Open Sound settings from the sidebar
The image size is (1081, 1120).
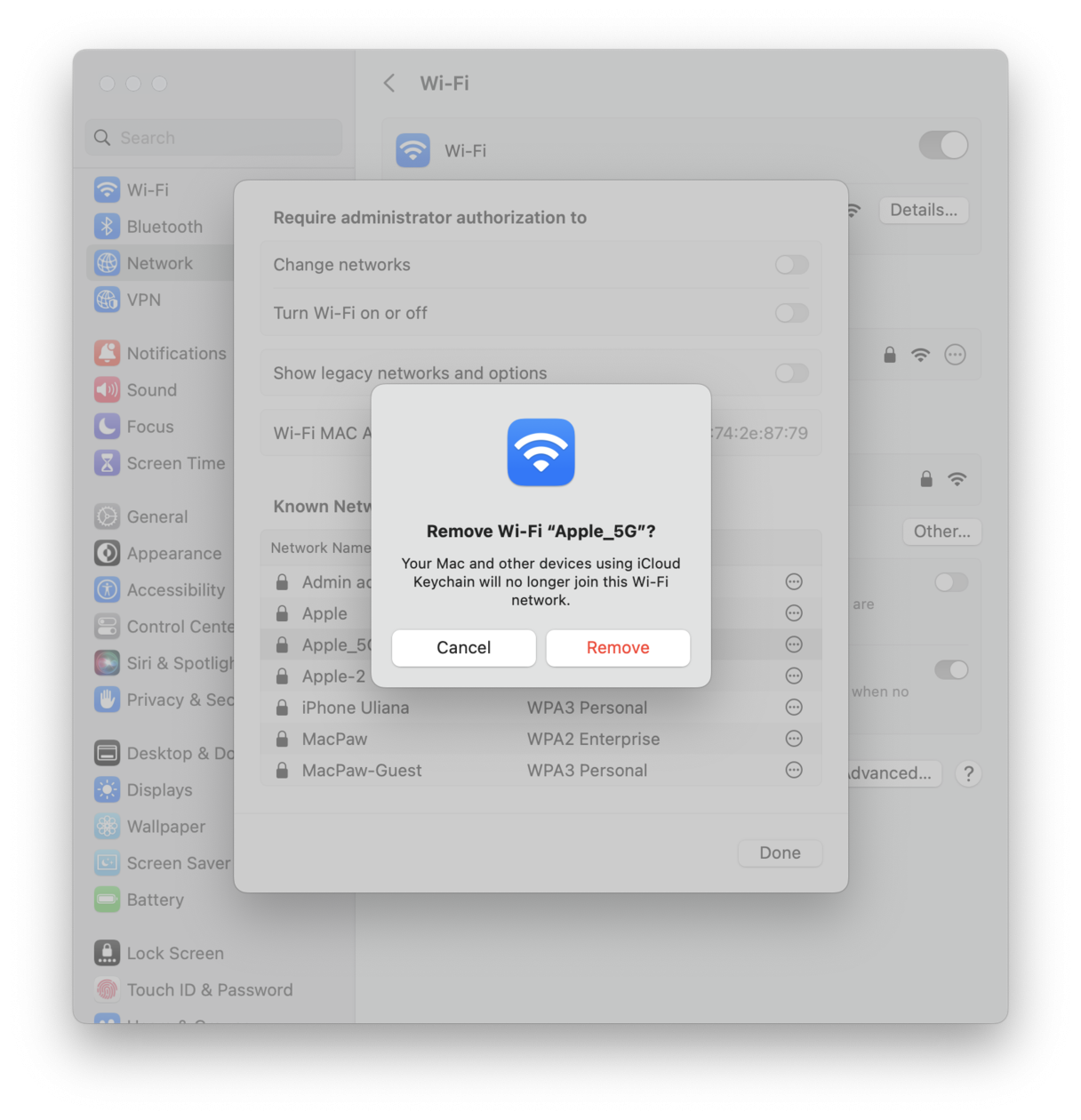107,389
